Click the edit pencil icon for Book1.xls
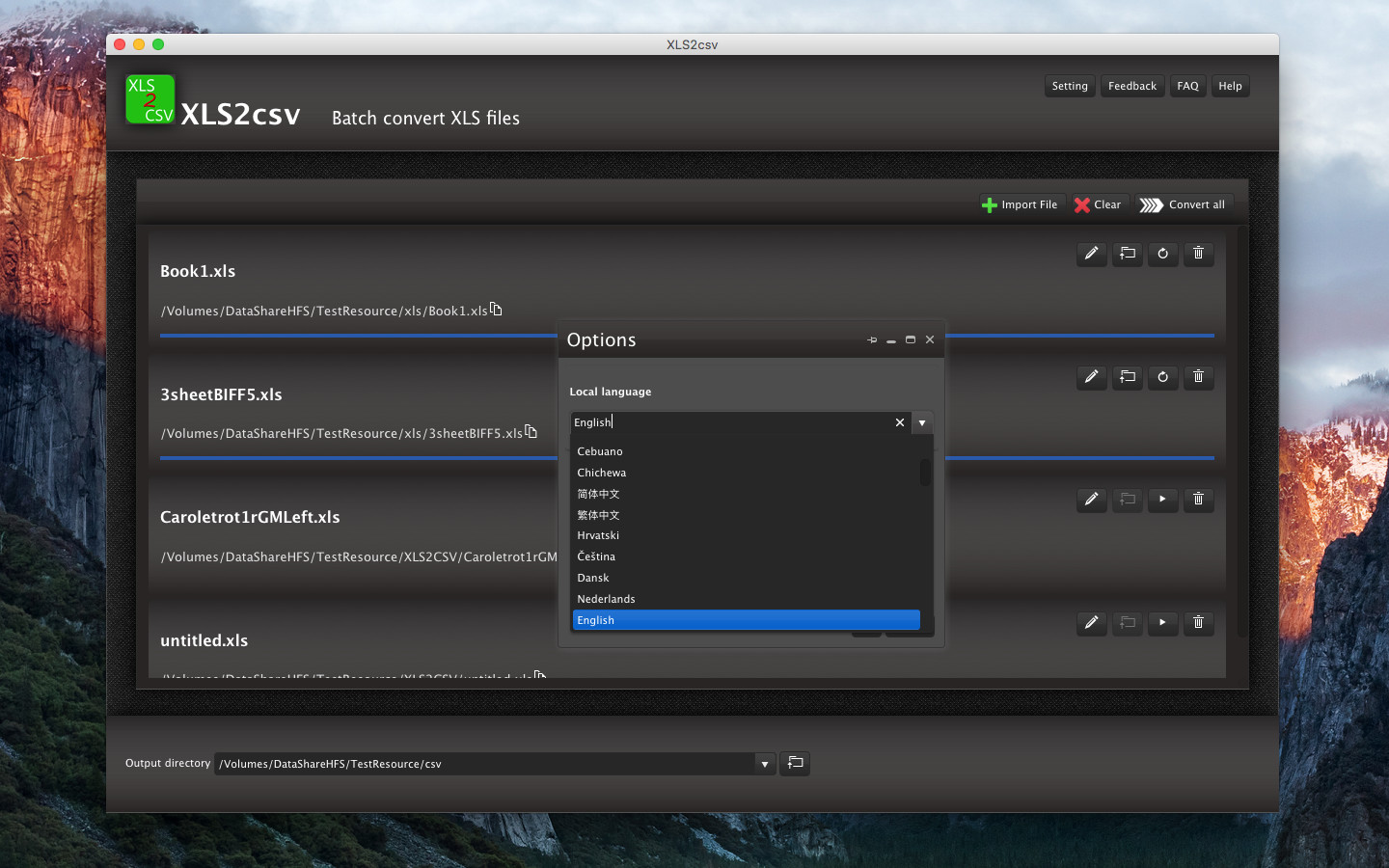 coord(1091,254)
